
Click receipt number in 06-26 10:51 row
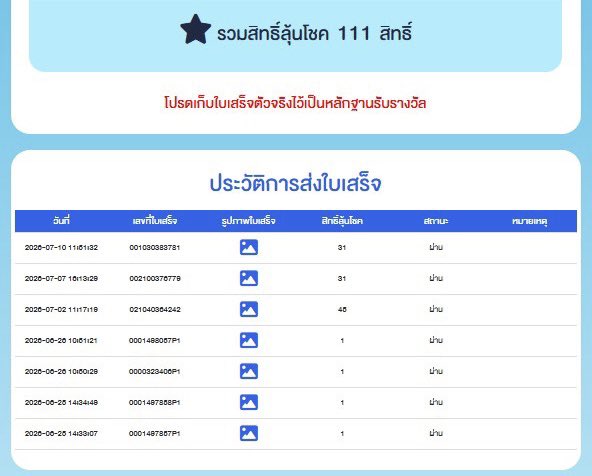[155, 340]
